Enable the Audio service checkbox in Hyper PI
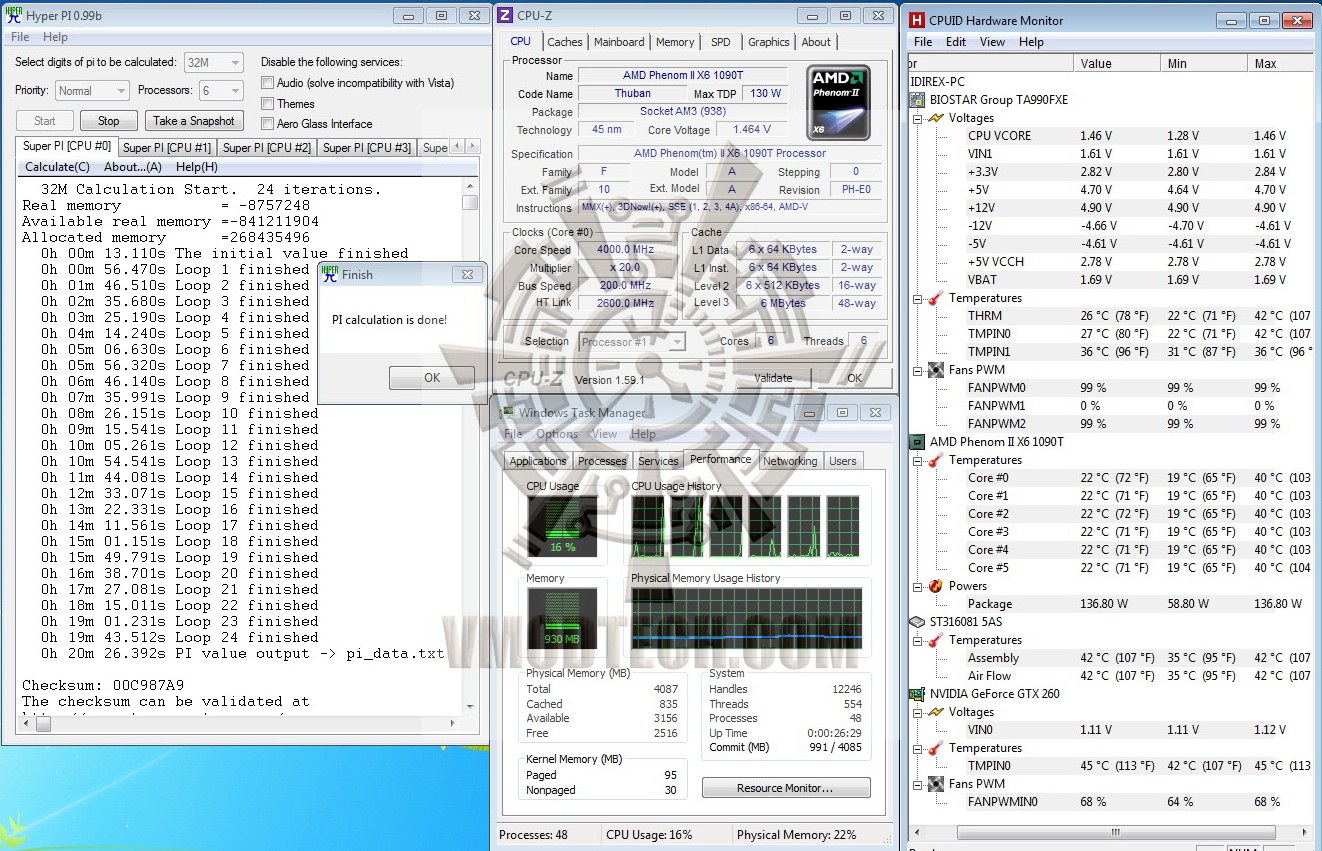Viewport: 1322px width, 851px height. (x=267, y=83)
